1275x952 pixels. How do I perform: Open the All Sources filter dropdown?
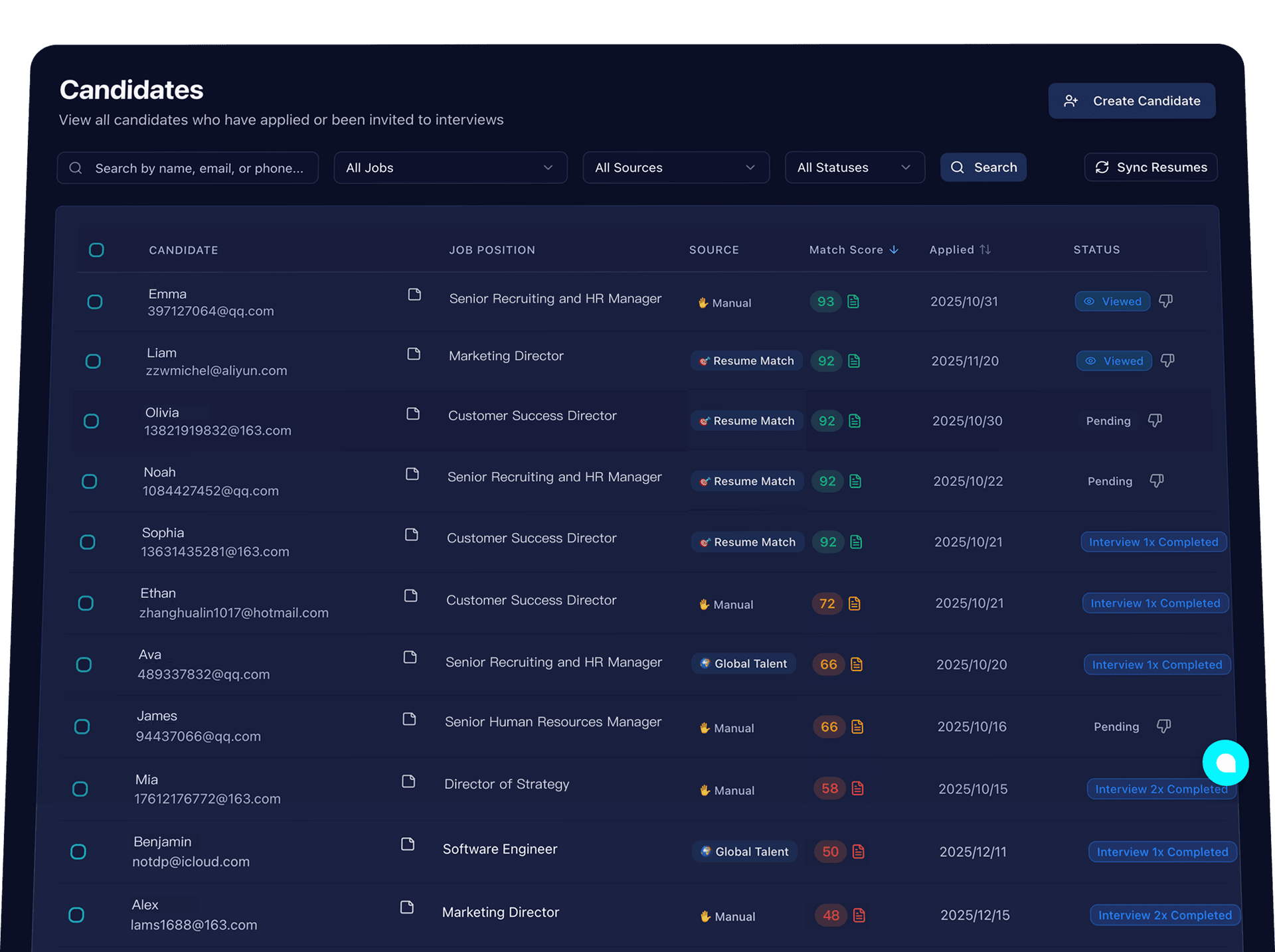tap(675, 168)
